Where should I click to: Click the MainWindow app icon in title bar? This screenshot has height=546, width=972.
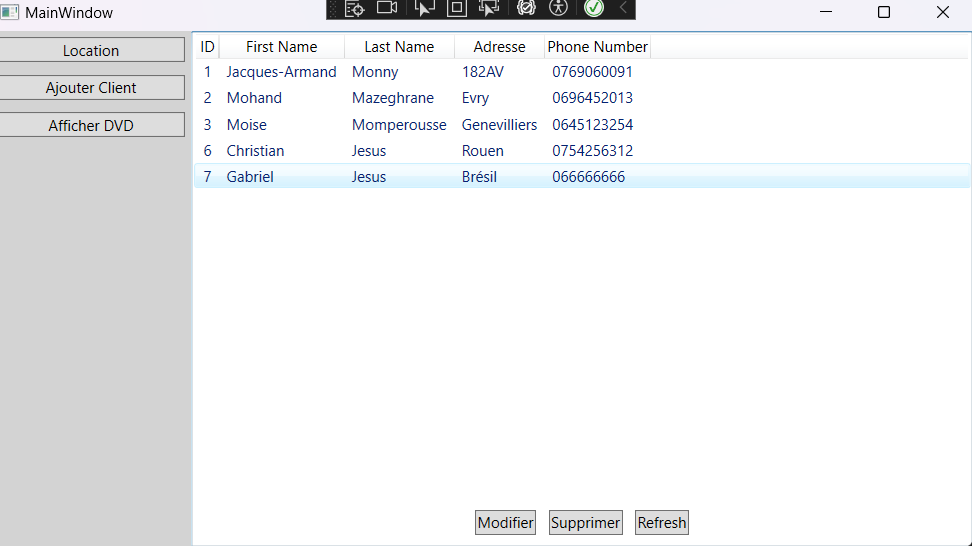11,13
